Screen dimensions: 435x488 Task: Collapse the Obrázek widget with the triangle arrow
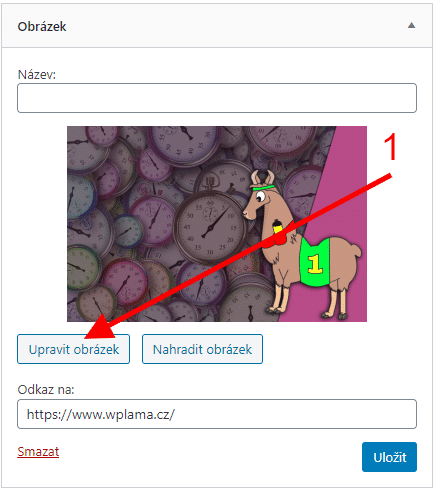click(x=411, y=25)
